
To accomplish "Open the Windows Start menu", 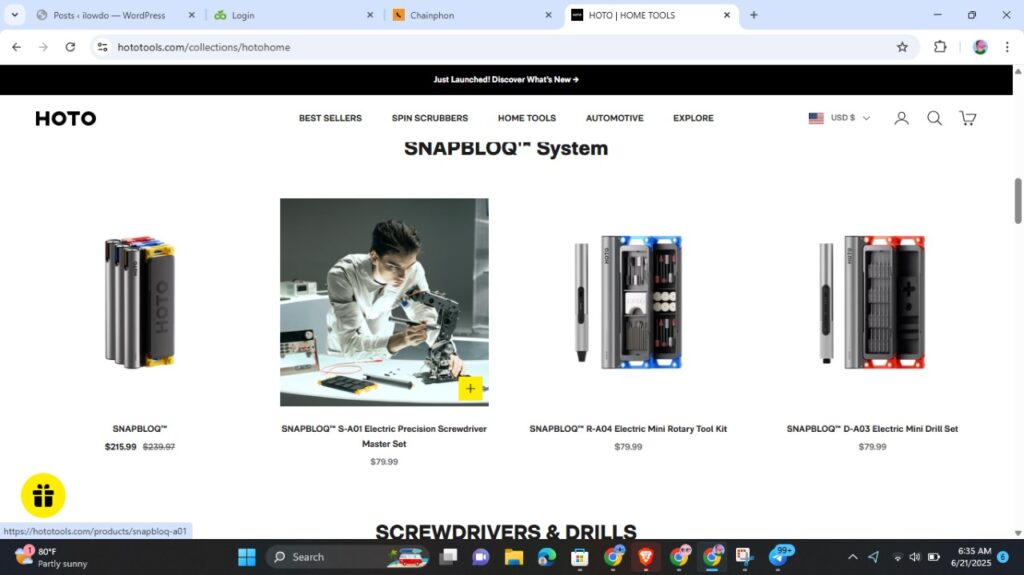I will point(247,557).
